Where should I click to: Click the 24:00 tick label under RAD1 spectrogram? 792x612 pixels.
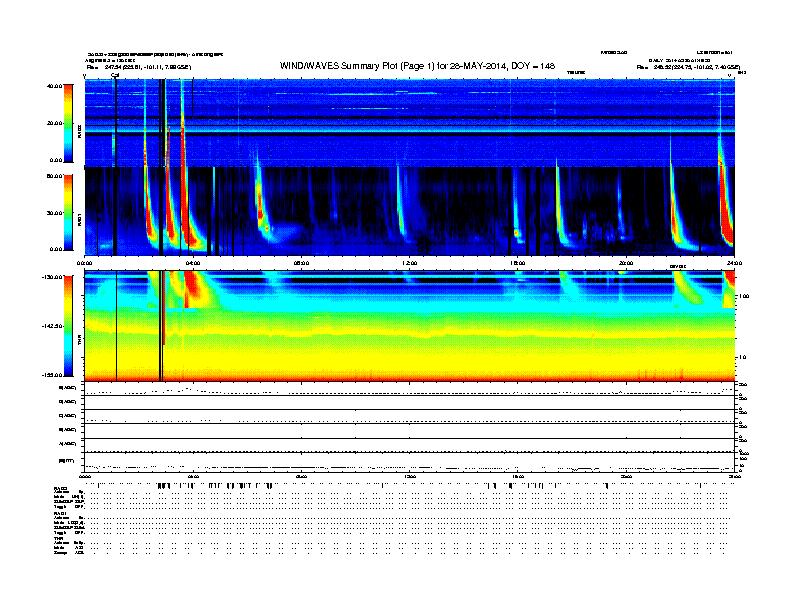pyautogui.click(x=734, y=263)
